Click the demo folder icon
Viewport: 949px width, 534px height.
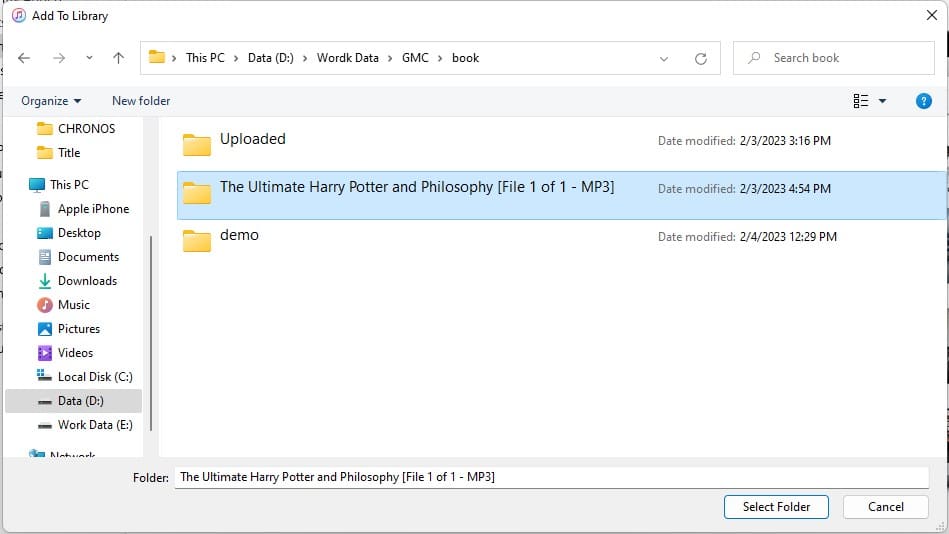(x=197, y=240)
